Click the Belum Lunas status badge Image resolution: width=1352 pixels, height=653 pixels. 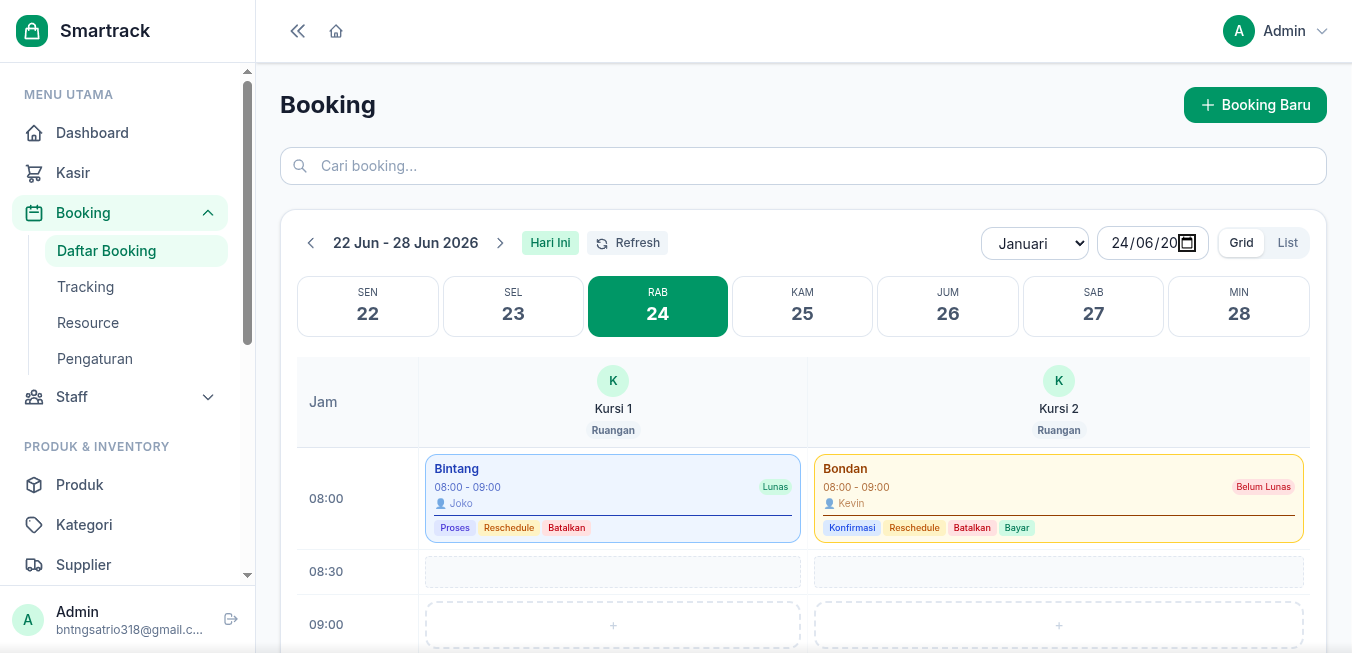(x=1263, y=487)
